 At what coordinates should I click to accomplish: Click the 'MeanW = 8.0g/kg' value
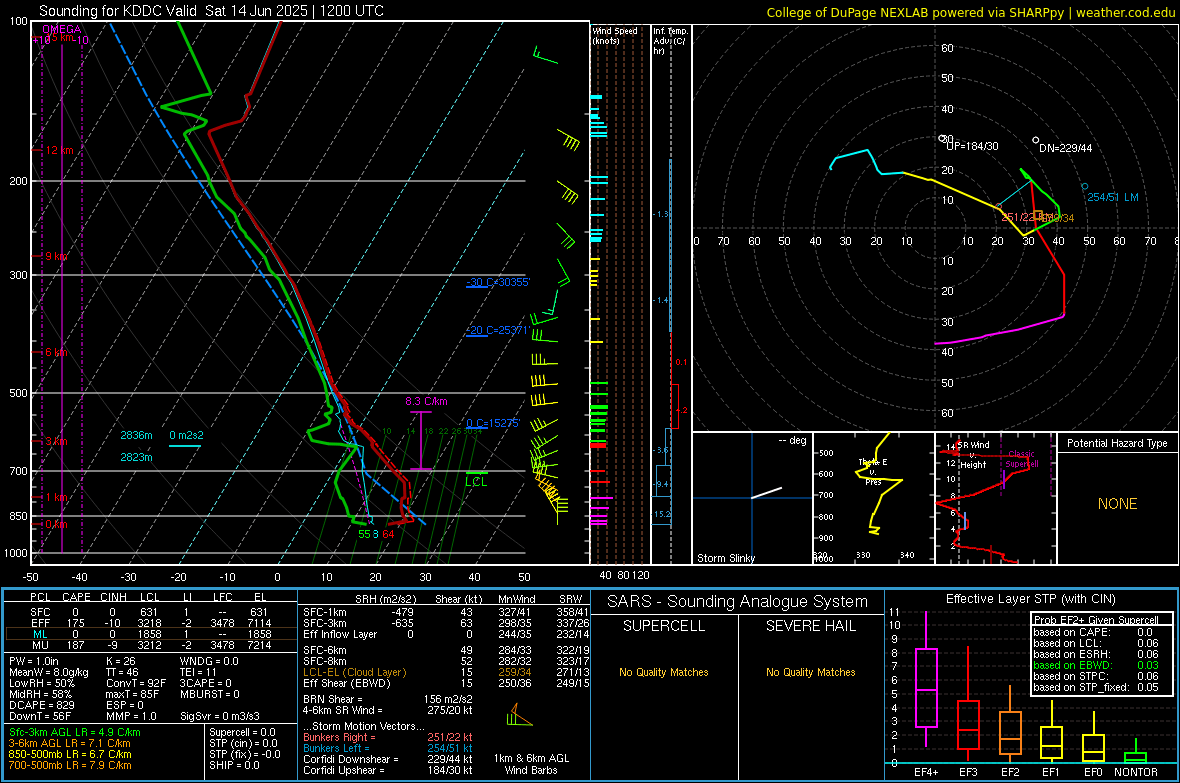49,672
